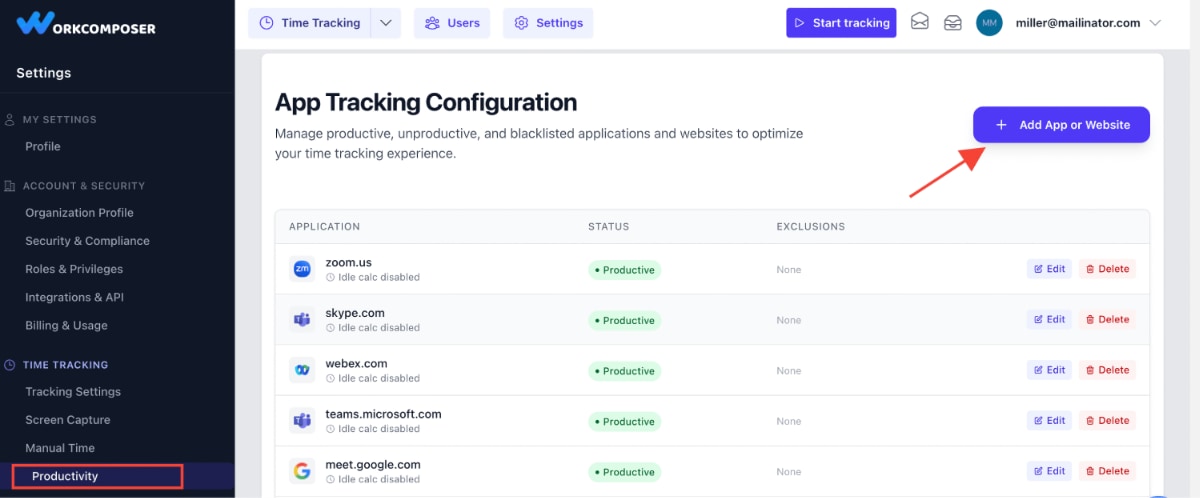Click the Productive badge for teams.microsoft.com
The height and width of the screenshot is (498, 1200).
(x=625, y=421)
